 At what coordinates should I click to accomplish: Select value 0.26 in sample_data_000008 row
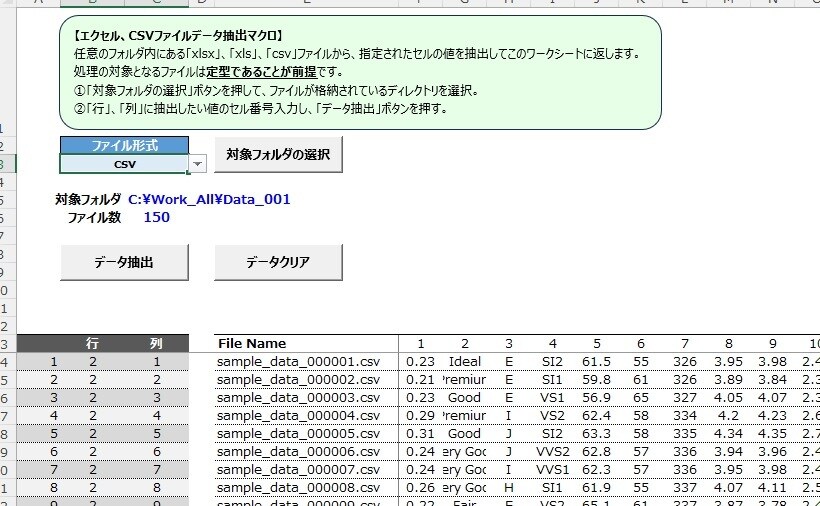(420, 488)
